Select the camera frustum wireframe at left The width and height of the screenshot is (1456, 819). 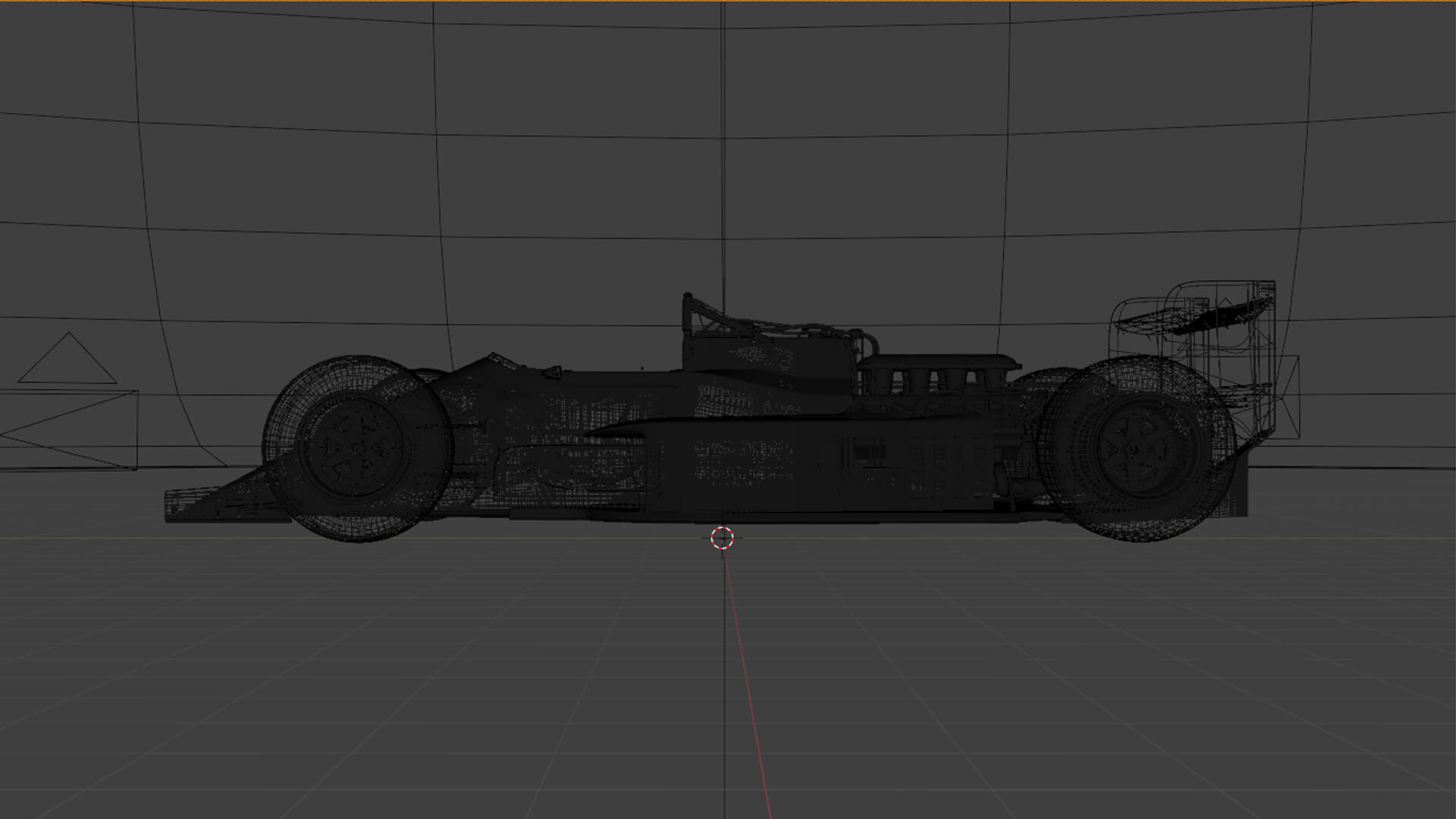pos(76,431)
